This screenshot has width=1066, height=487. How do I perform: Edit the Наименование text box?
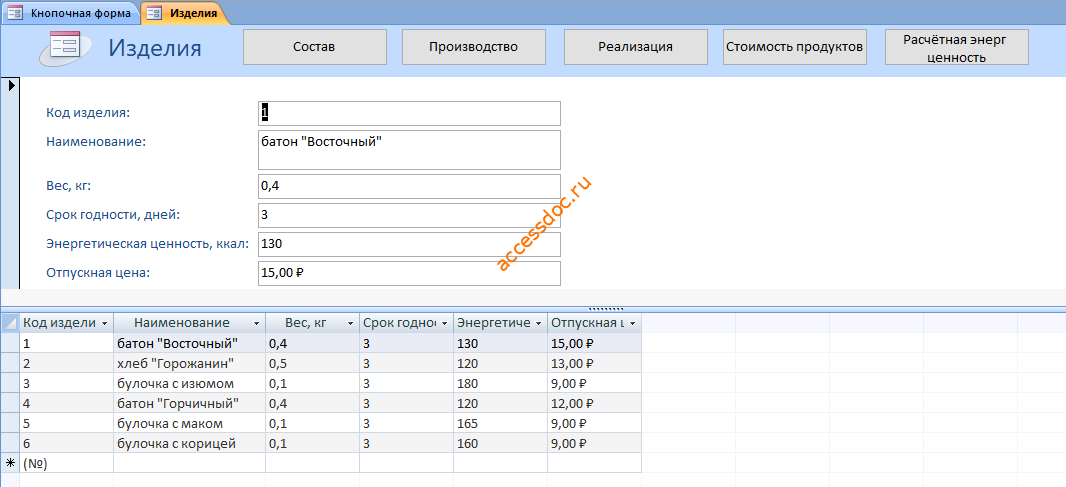409,150
